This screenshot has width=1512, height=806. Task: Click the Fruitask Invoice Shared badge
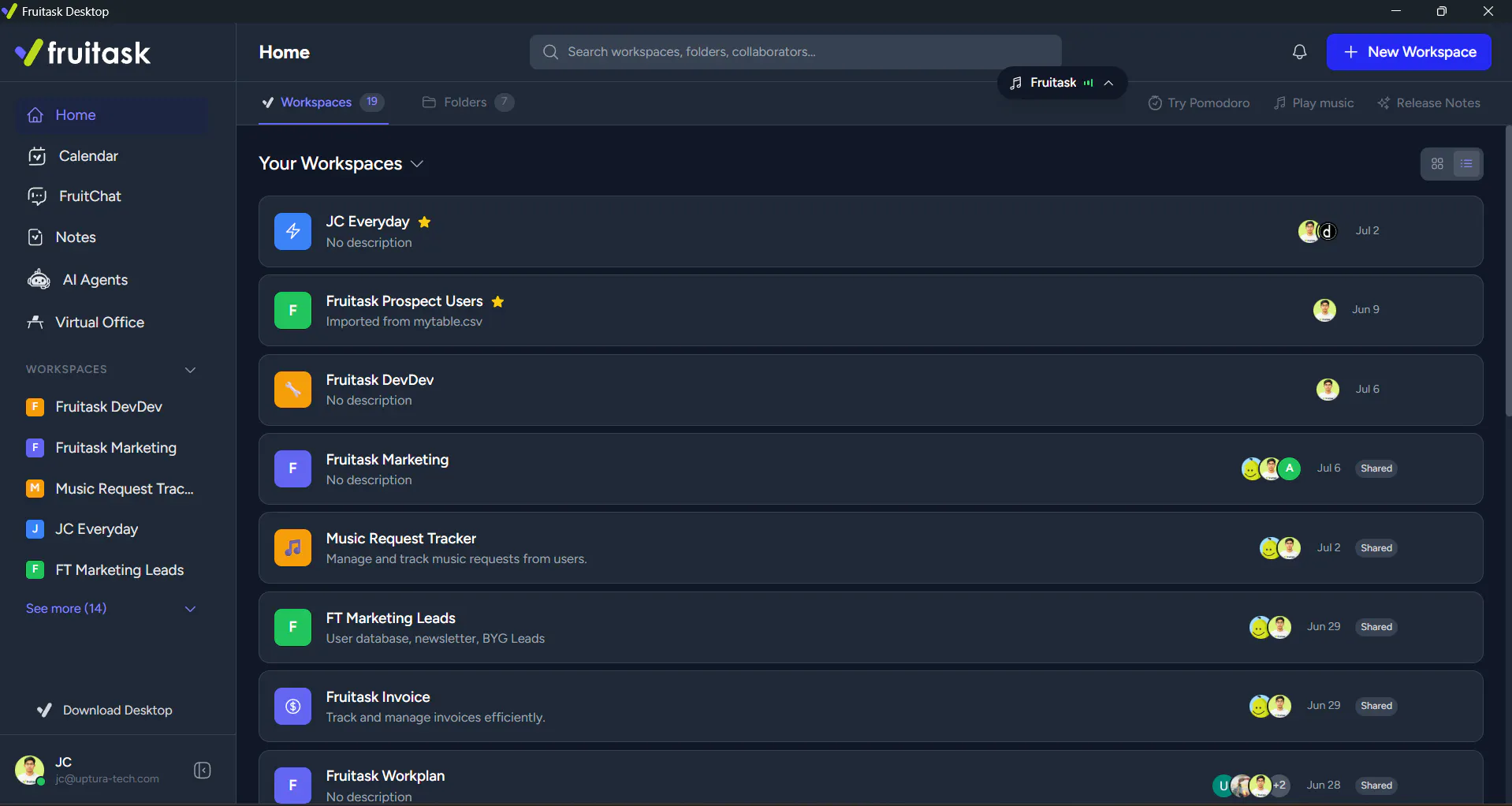pos(1376,706)
